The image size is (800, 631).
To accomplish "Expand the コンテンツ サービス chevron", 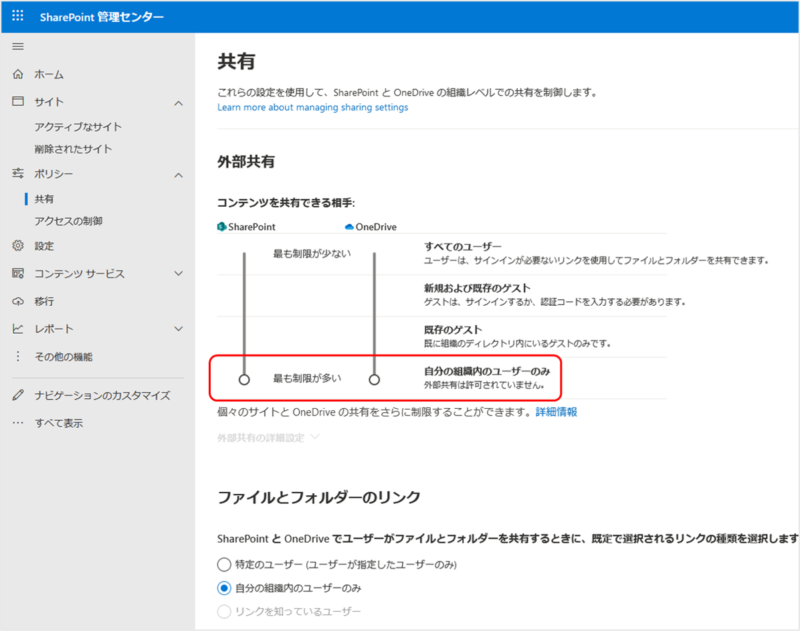I will tap(178, 274).
